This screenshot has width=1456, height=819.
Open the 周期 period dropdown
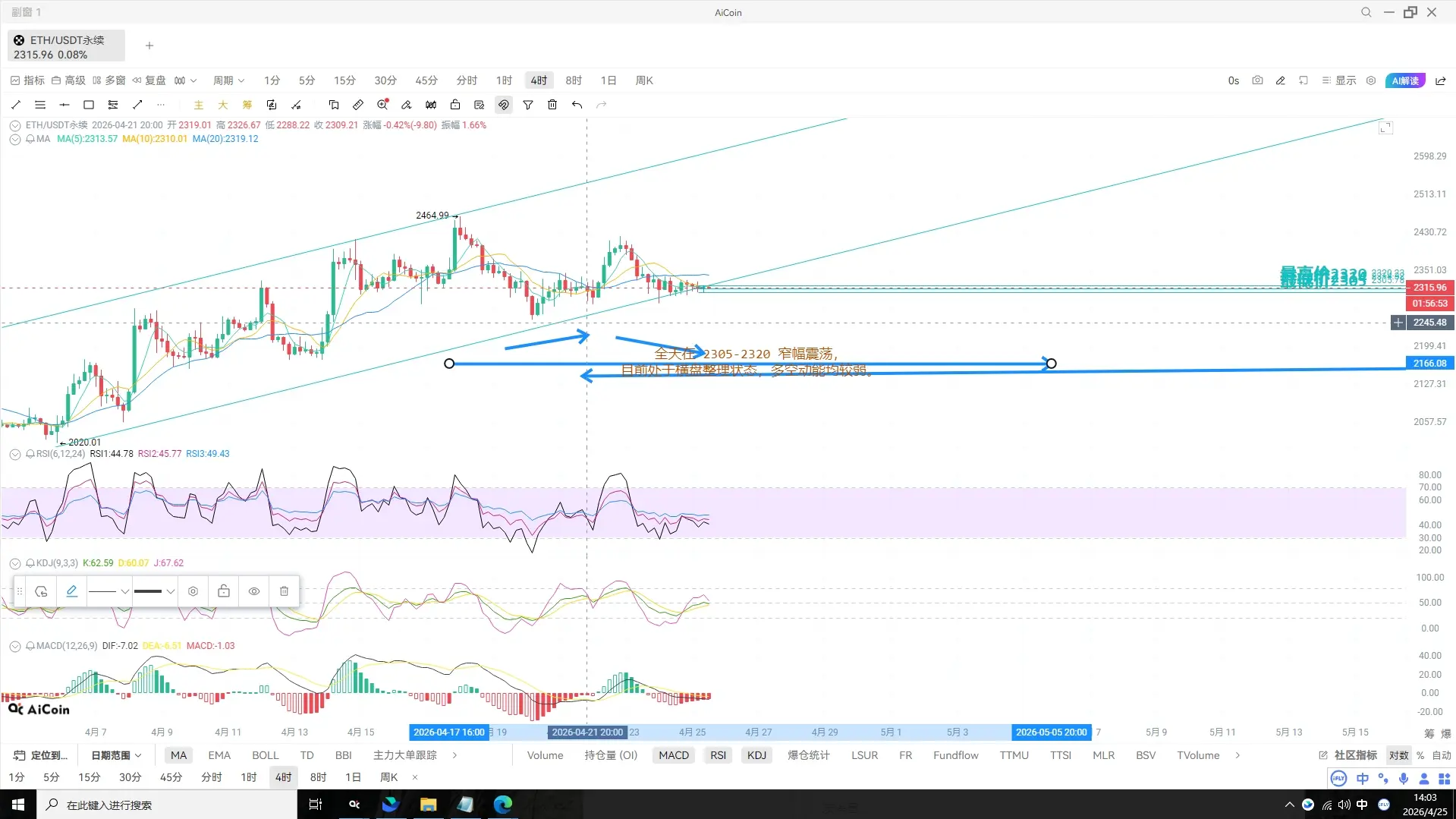228,80
